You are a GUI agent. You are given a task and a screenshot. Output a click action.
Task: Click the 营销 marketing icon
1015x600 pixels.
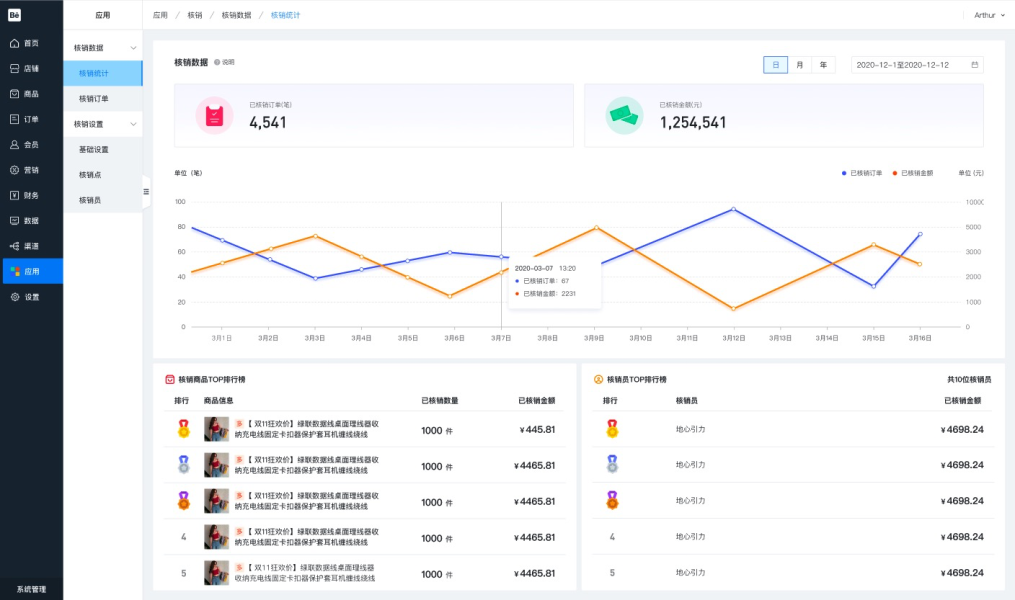[15, 170]
